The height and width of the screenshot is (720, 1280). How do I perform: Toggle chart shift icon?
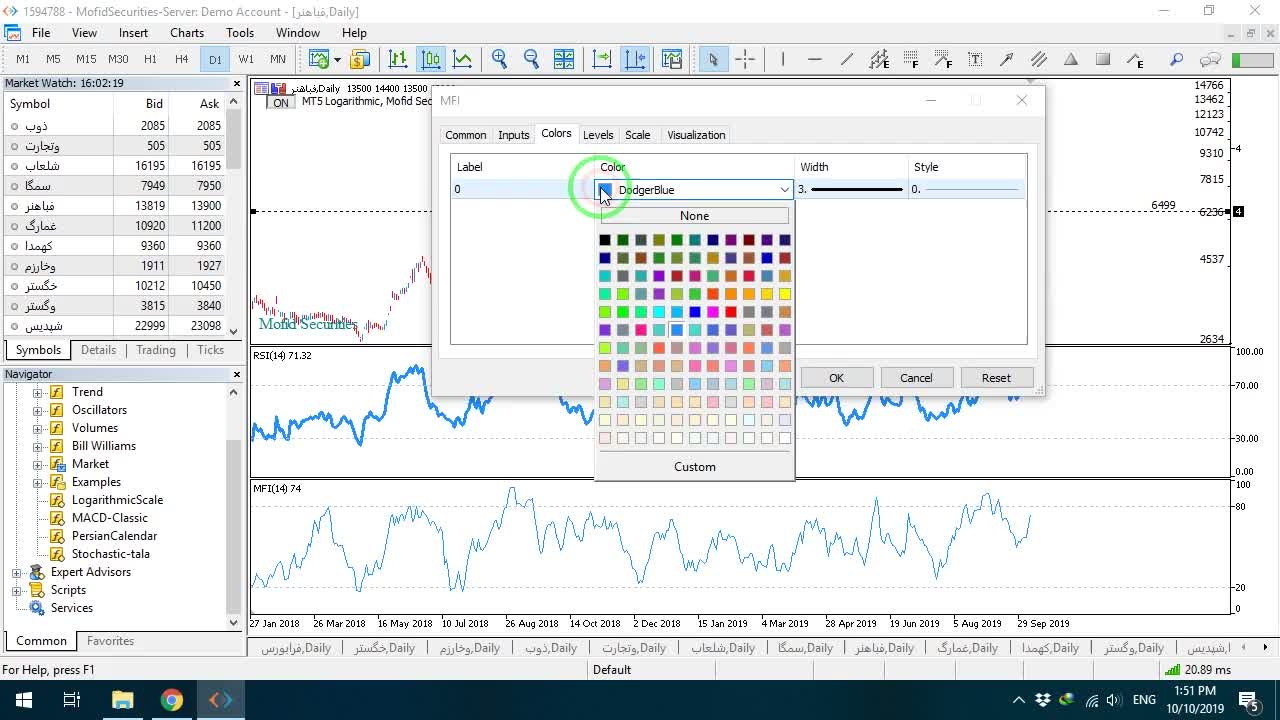[635, 59]
